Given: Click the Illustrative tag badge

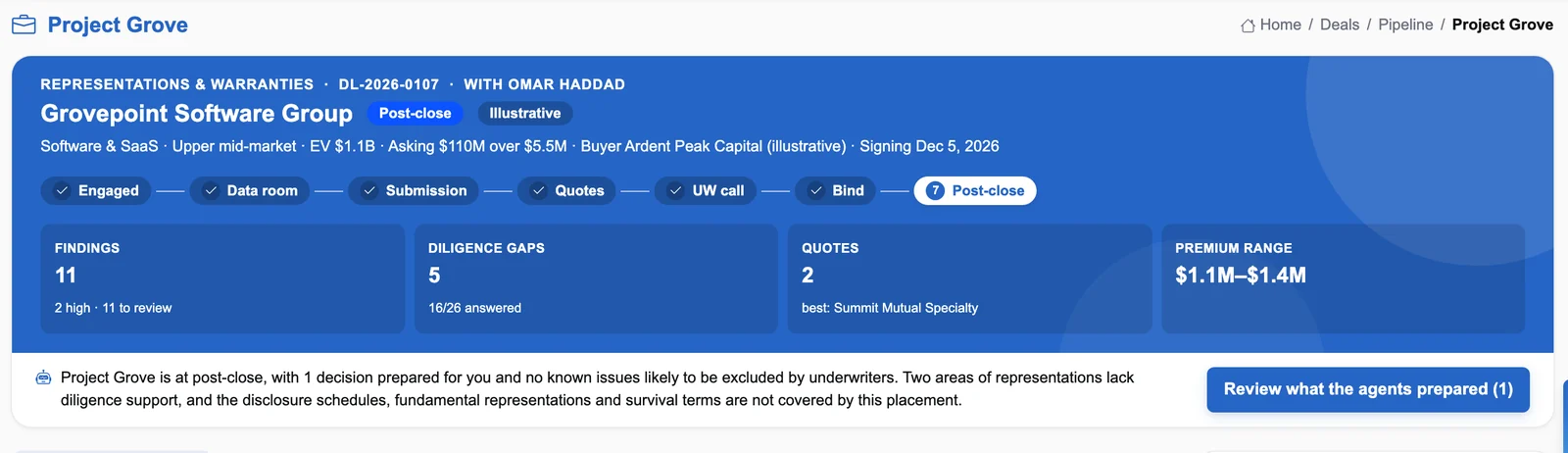Looking at the screenshot, I should click(x=525, y=114).
